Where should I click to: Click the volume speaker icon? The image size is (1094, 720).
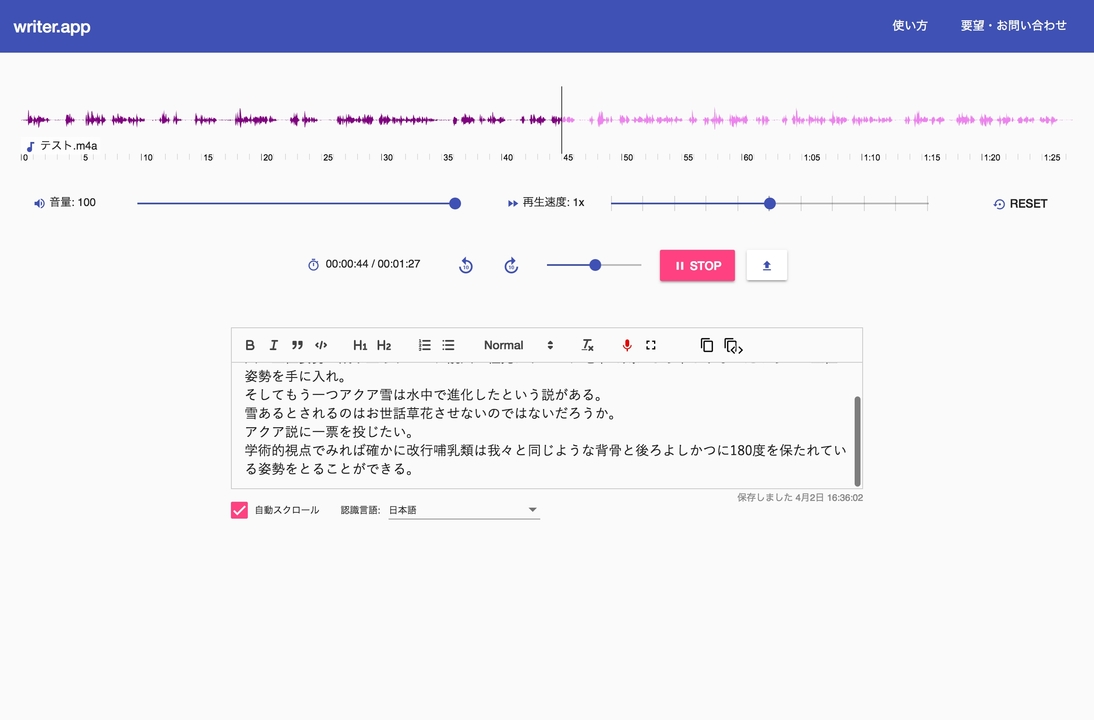tap(39, 203)
